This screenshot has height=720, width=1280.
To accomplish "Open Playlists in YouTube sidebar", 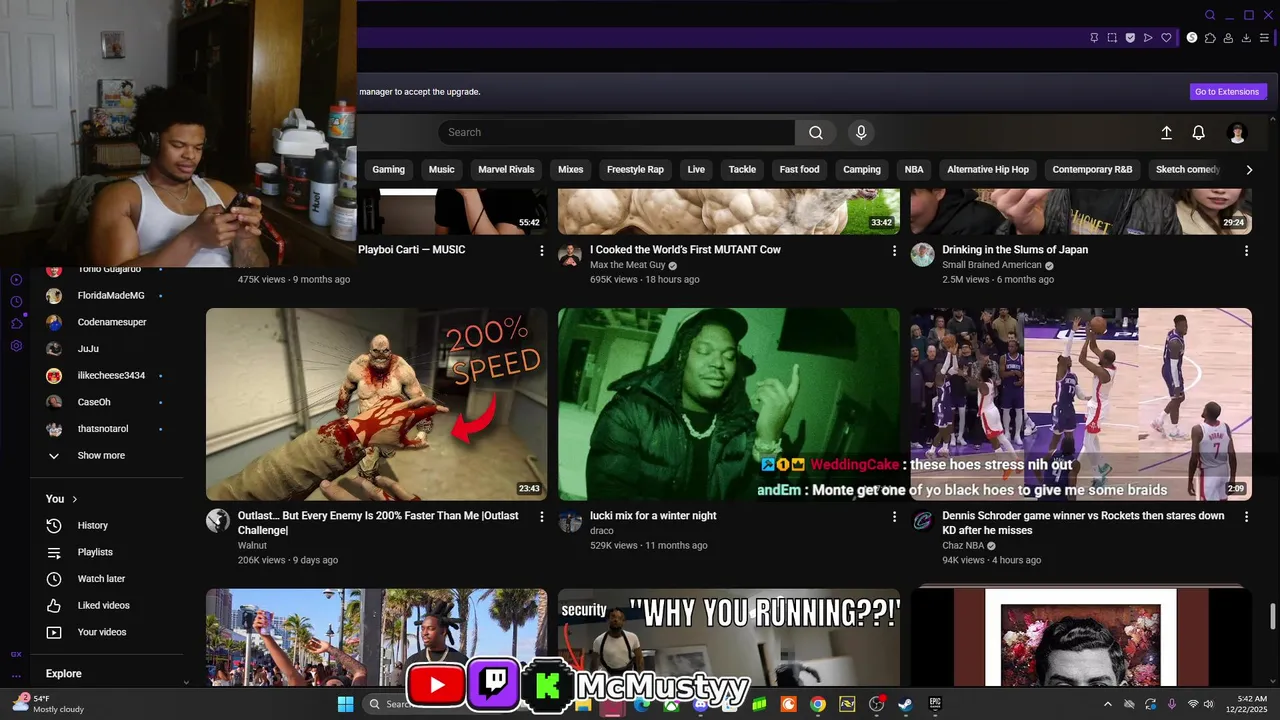I will click(x=95, y=552).
